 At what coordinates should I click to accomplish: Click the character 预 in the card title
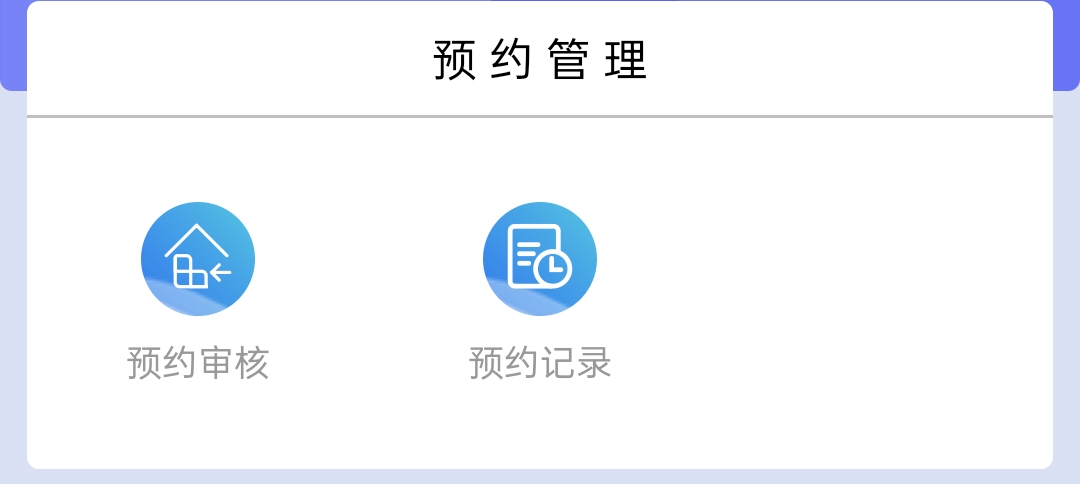[455, 59]
